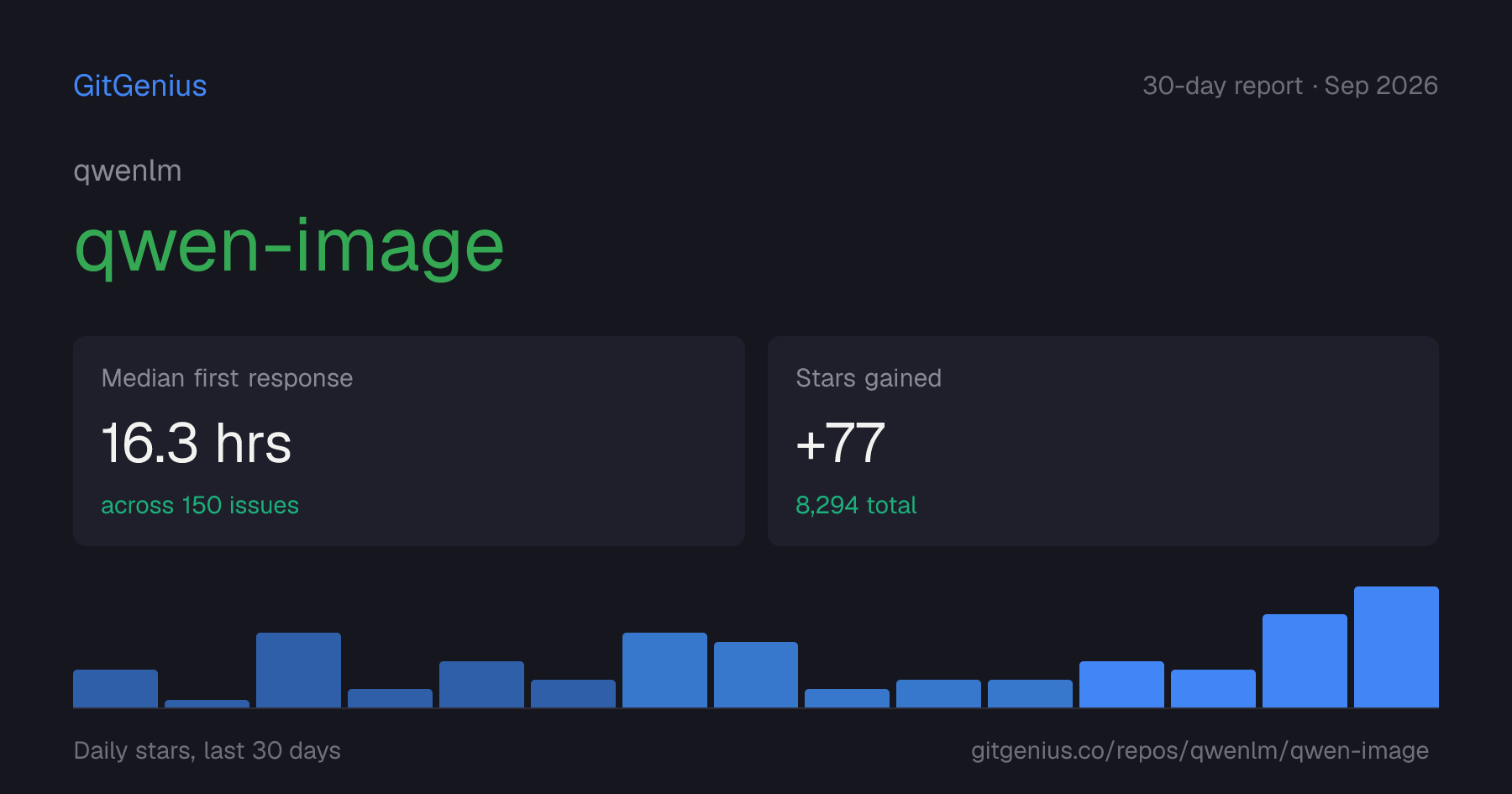Open the Stars gained card
The height and width of the screenshot is (794, 1512).
pos(1103,441)
